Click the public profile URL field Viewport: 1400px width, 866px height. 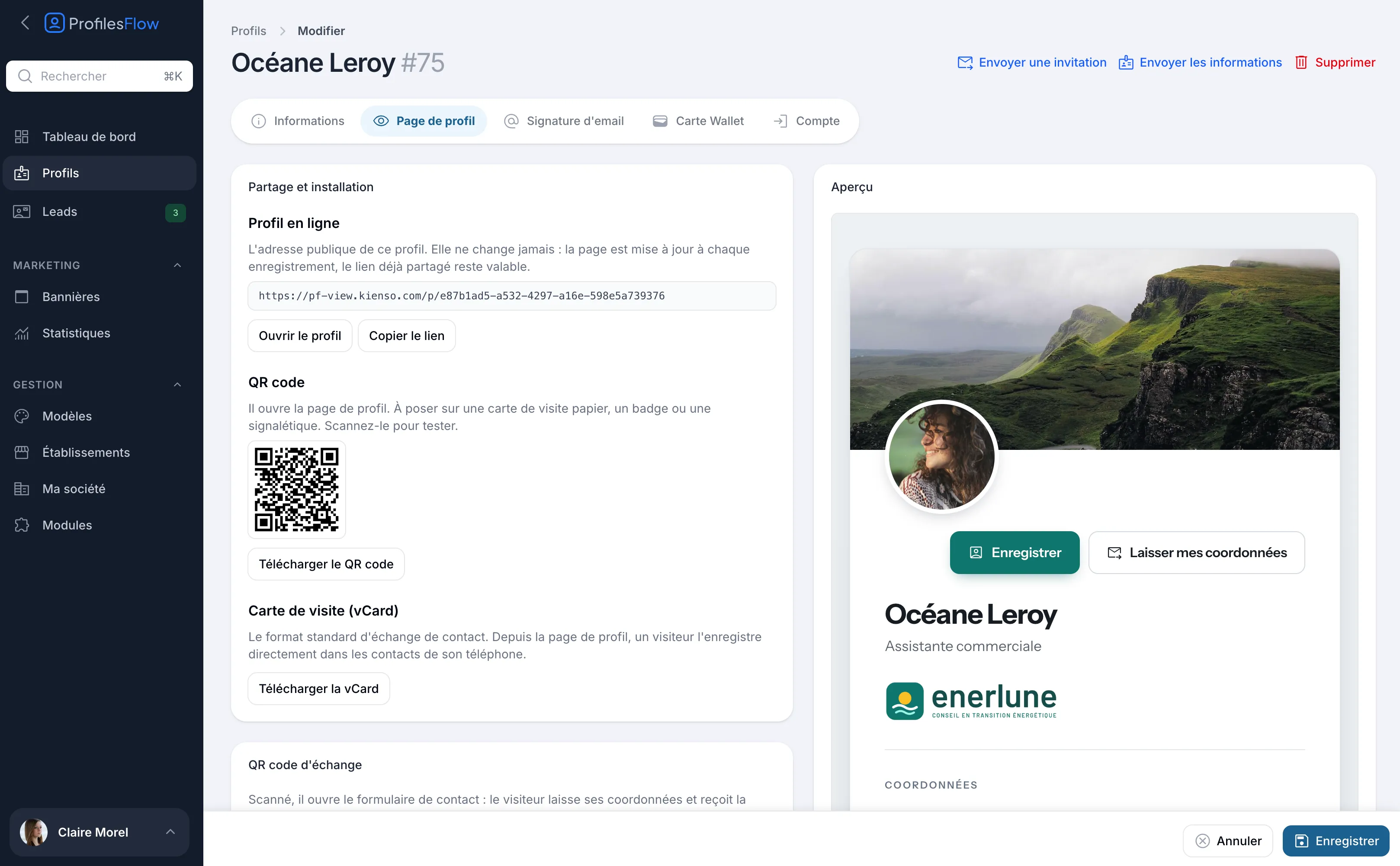tap(512, 296)
